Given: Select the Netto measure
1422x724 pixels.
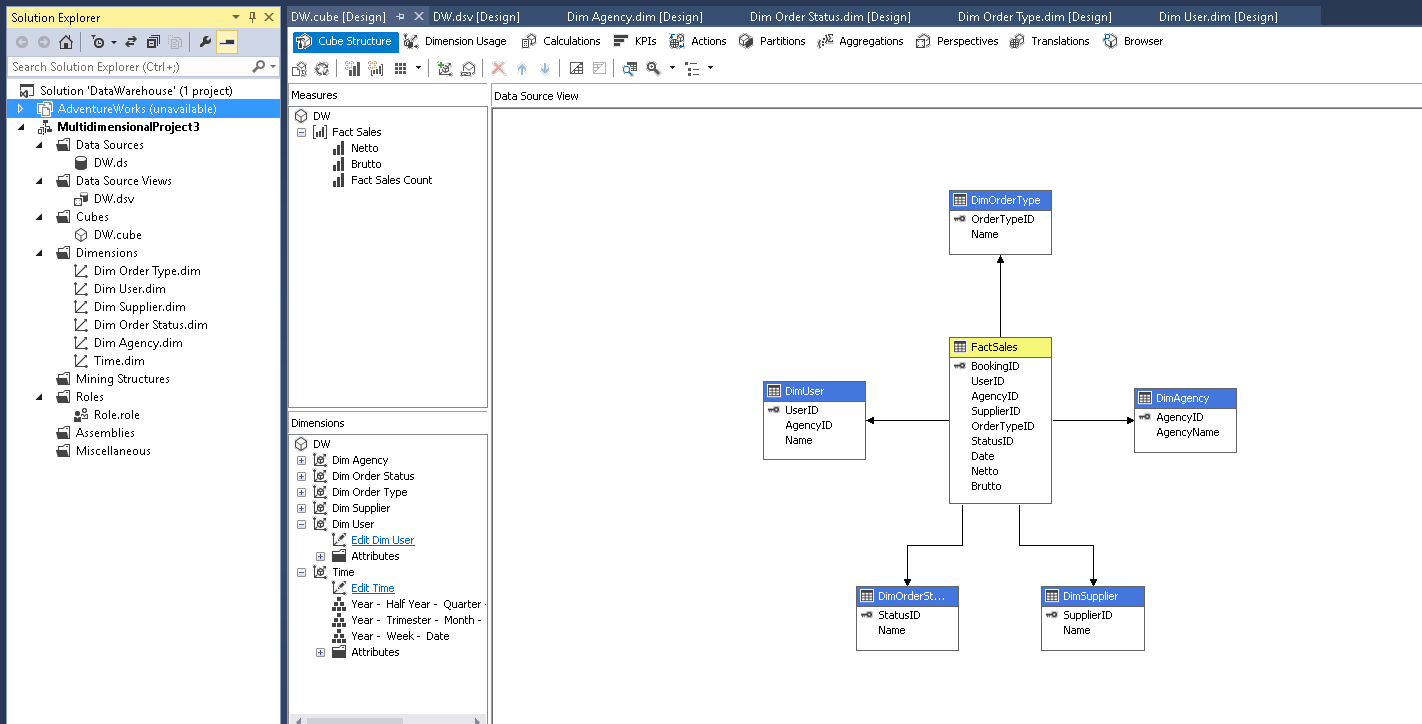Looking at the screenshot, I should 364,148.
